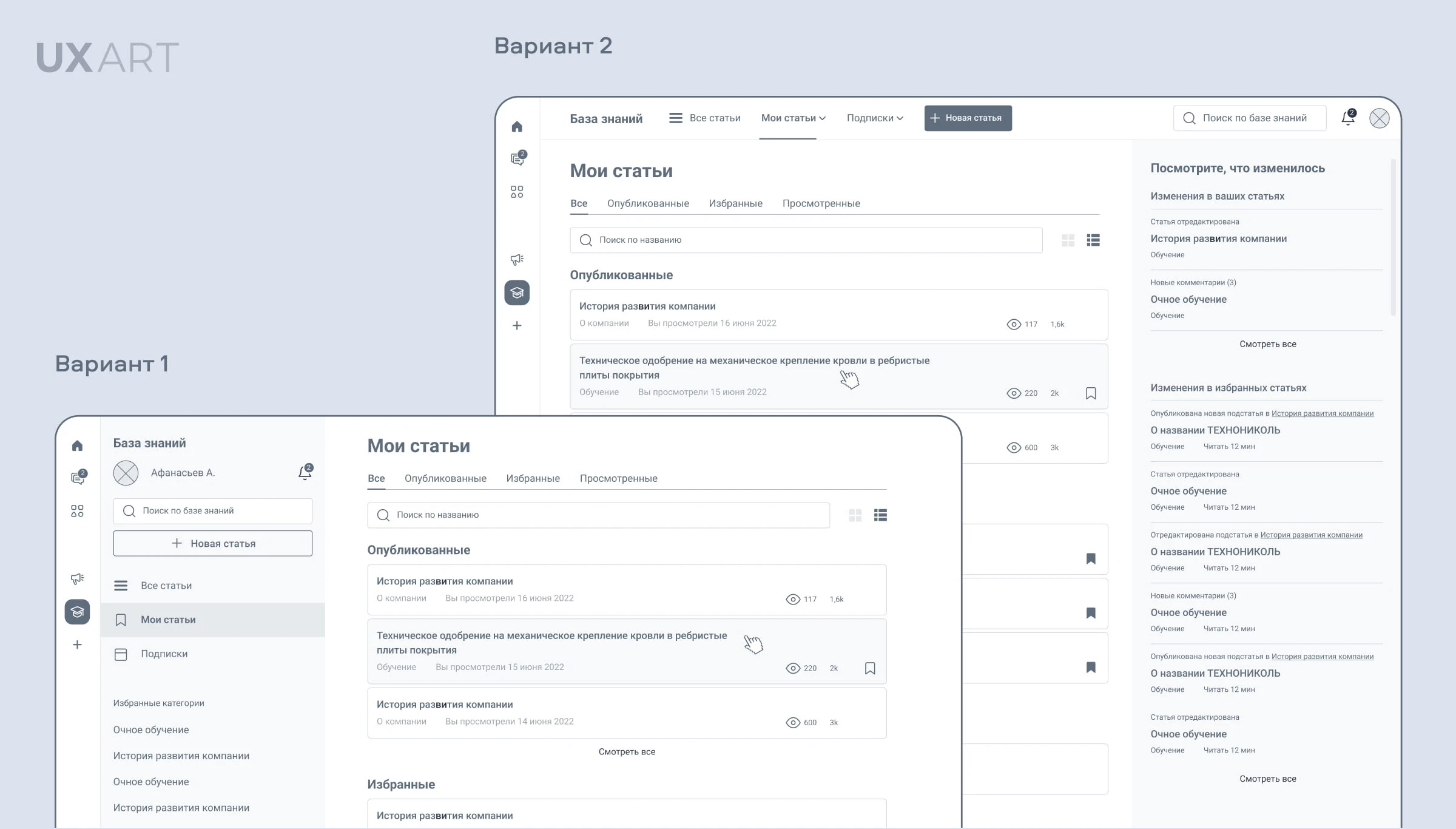
Task: Click the knowledge base graduation cap icon in Variant 1
Action: pyautogui.click(x=77, y=612)
